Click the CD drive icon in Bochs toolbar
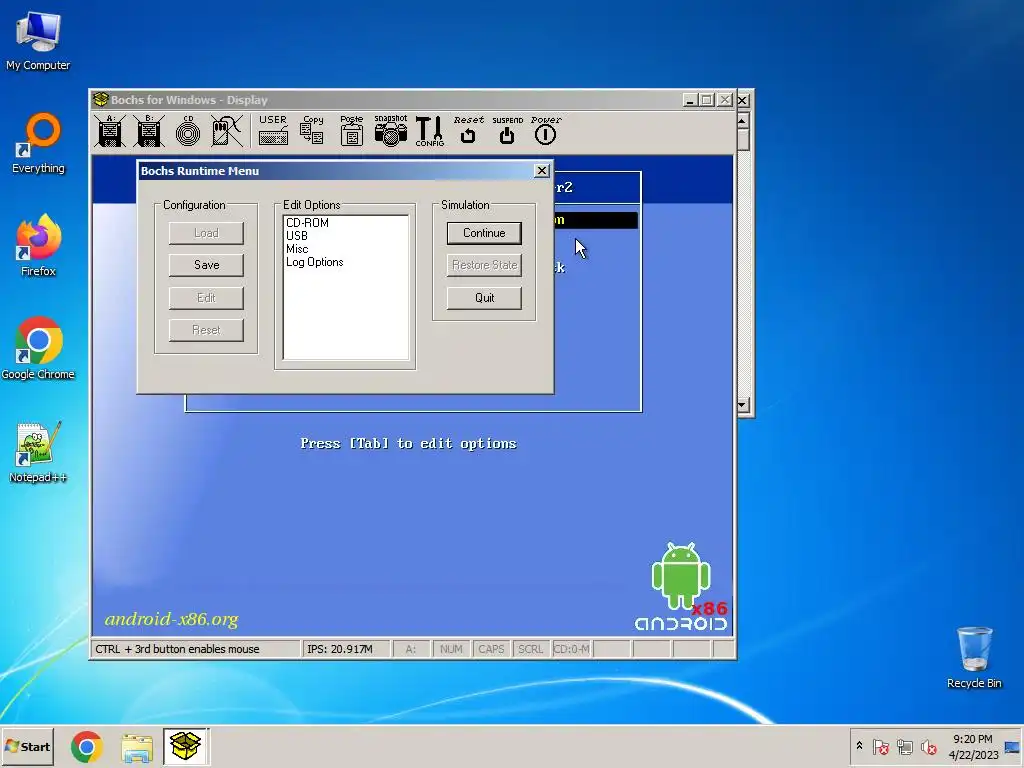The height and width of the screenshot is (768, 1024). tap(188, 131)
